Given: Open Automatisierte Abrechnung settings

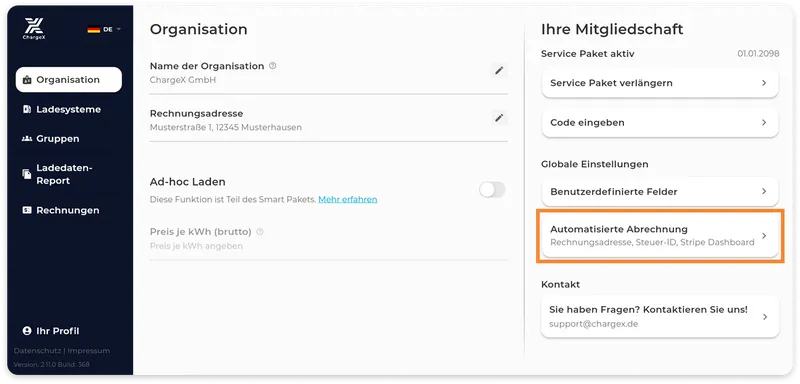Looking at the screenshot, I should 660,236.
